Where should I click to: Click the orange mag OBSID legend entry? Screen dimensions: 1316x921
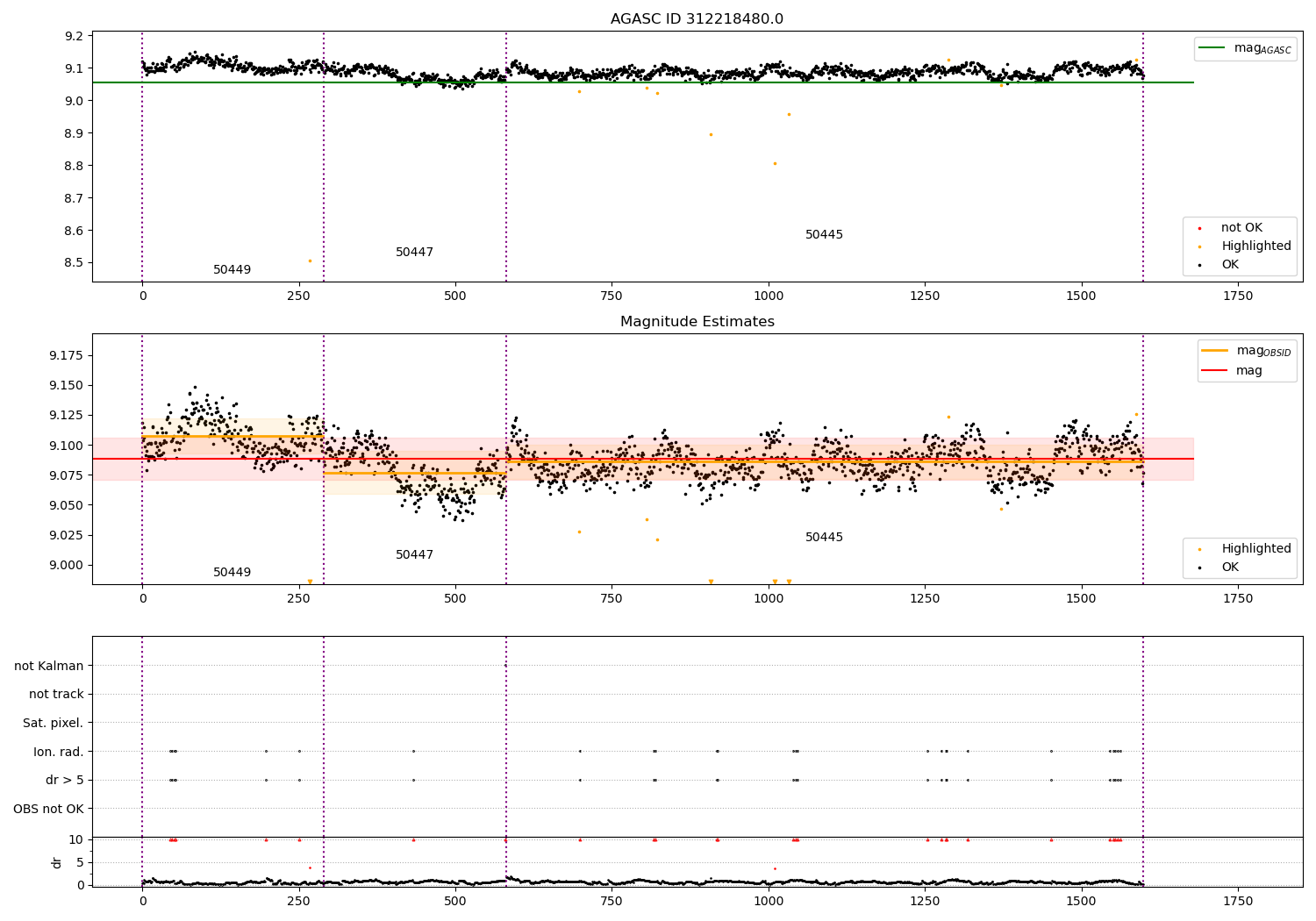[1247, 351]
